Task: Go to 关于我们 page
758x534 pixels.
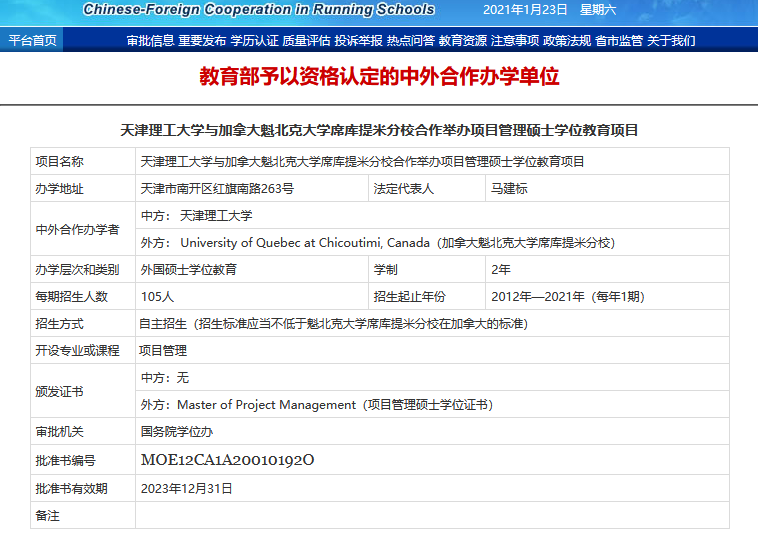Action: 671,41
